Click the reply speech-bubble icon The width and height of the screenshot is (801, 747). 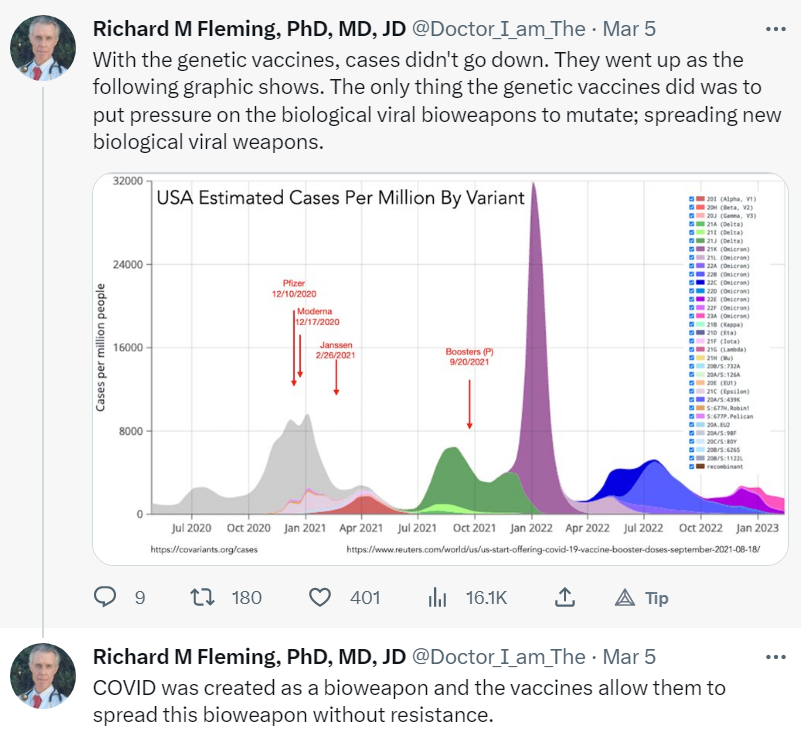point(106,597)
